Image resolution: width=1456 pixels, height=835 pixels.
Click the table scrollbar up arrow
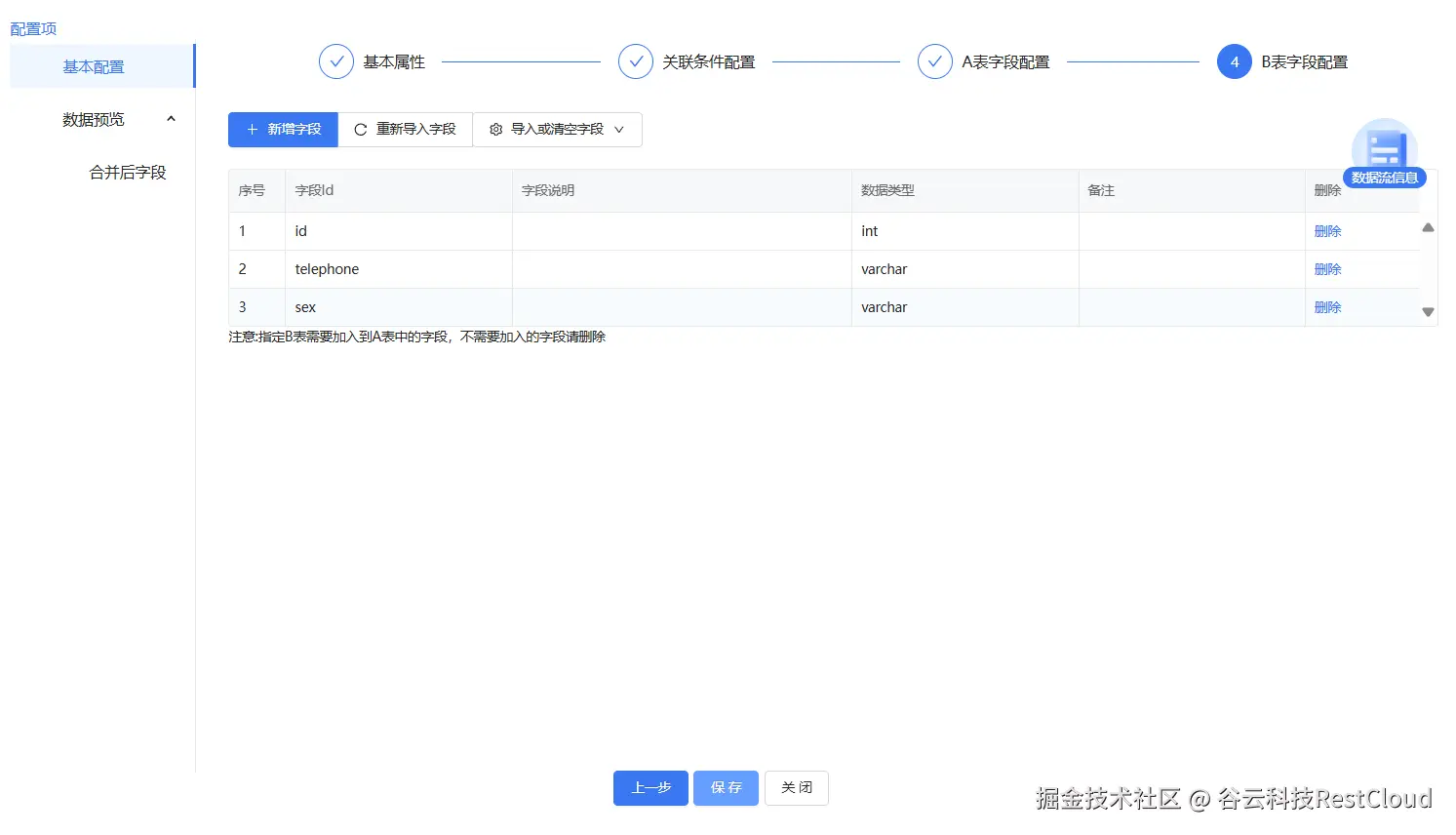[x=1428, y=227]
